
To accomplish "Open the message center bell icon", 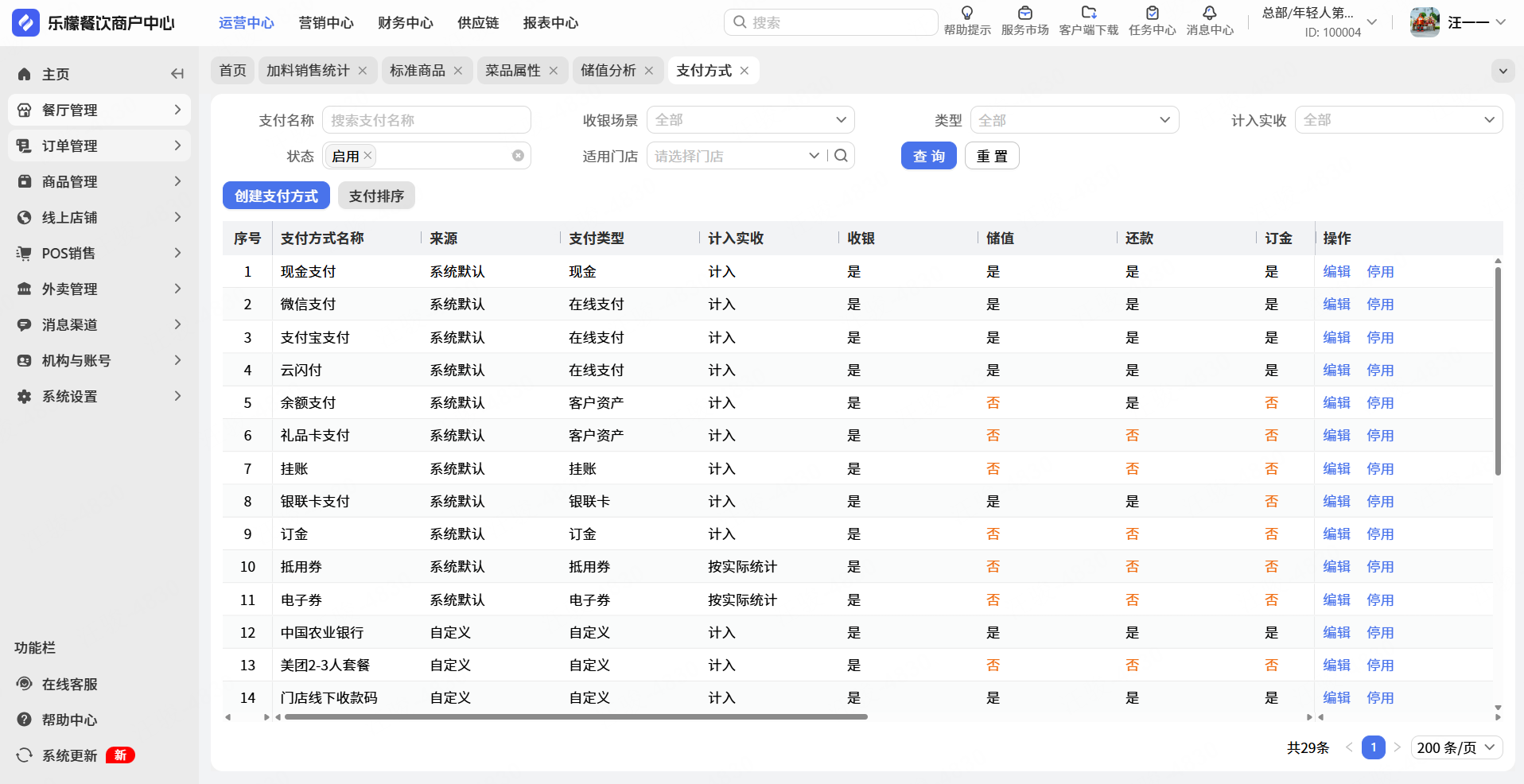I will [1209, 14].
